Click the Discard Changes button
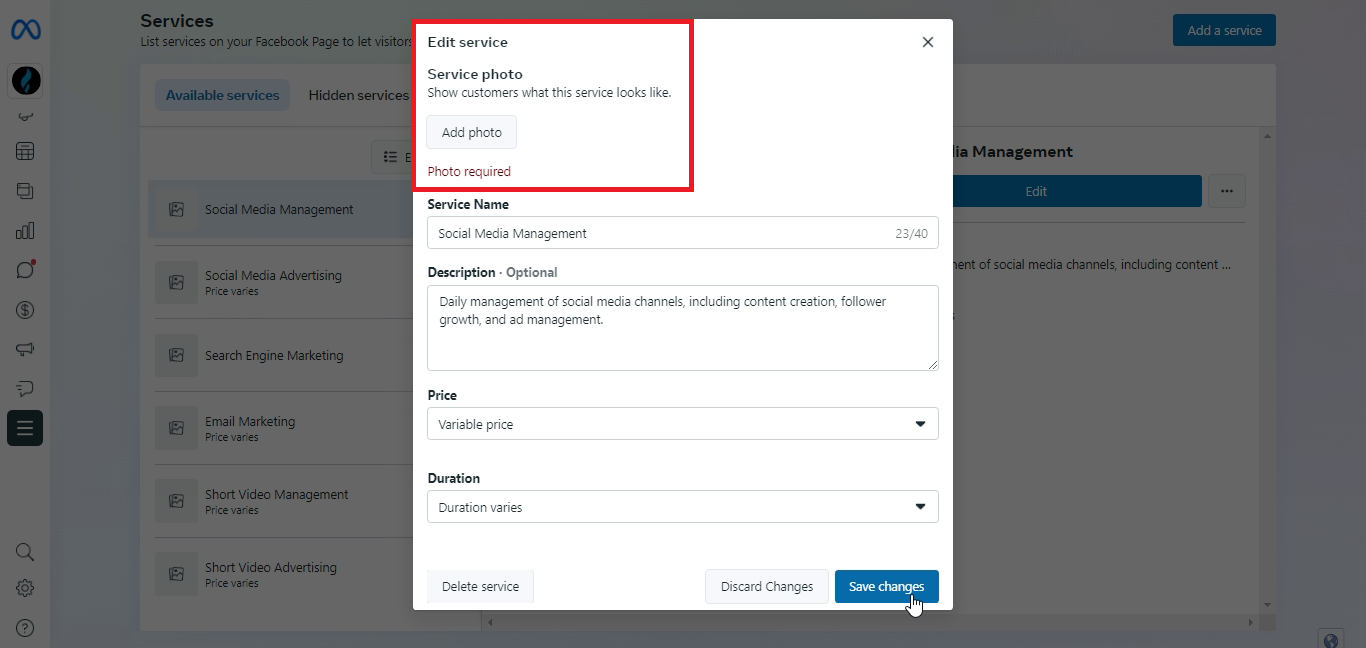The width and height of the screenshot is (1366, 648). (767, 587)
